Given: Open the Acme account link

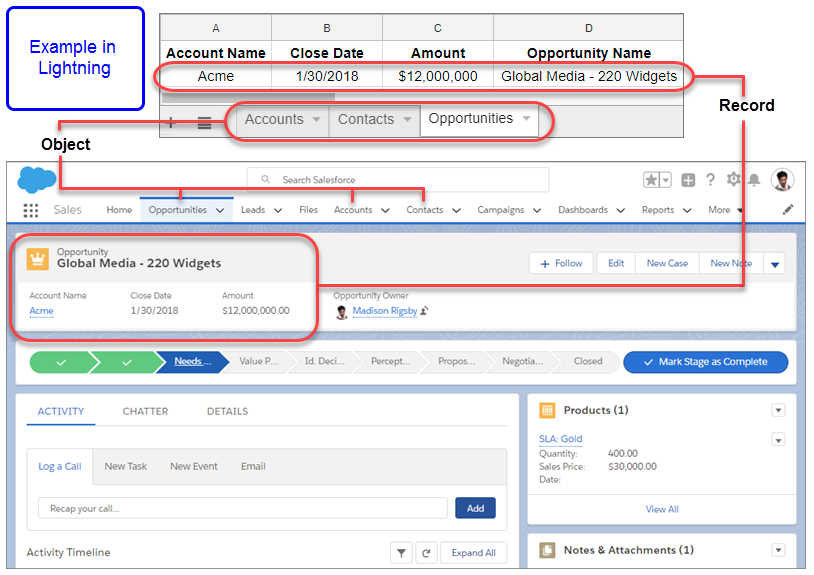Looking at the screenshot, I should click(x=41, y=311).
